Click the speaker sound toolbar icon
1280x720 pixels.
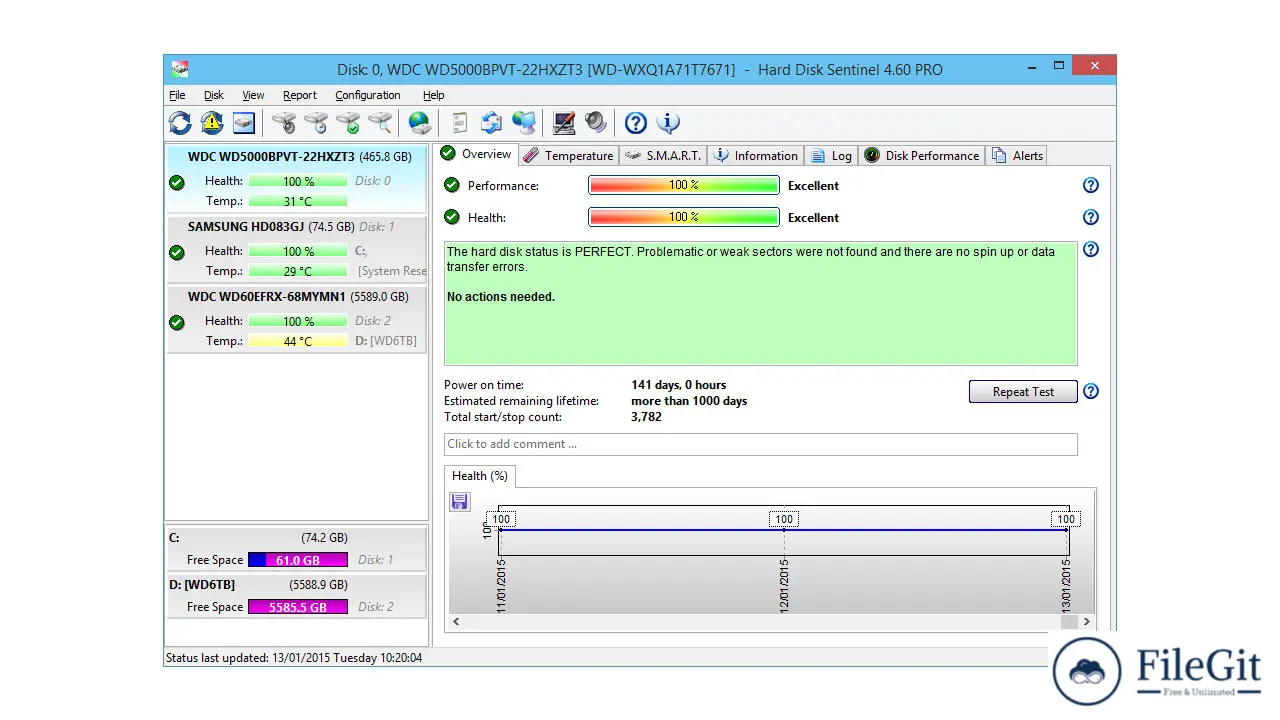(596, 123)
